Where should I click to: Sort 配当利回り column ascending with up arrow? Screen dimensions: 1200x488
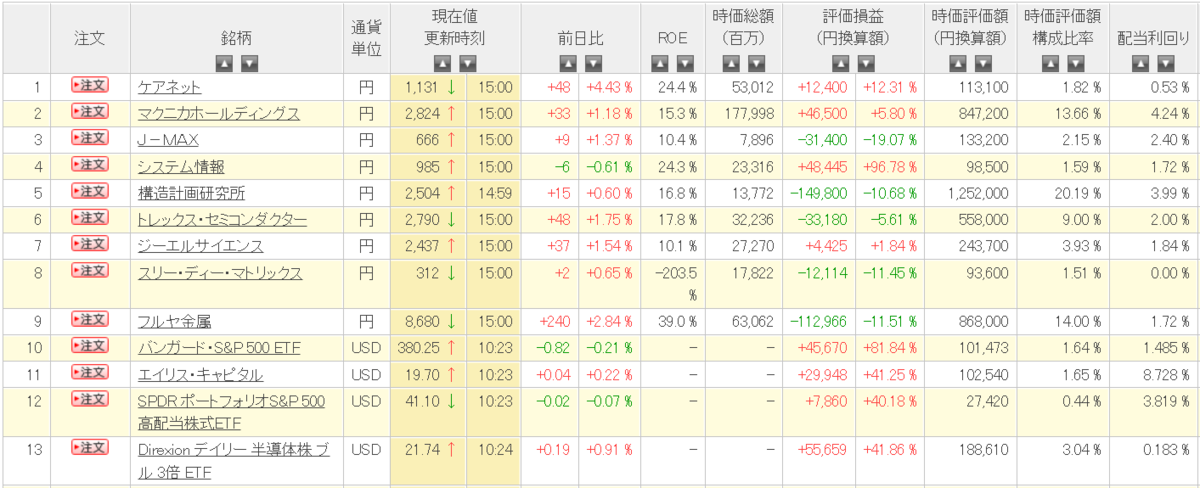tap(1140, 63)
